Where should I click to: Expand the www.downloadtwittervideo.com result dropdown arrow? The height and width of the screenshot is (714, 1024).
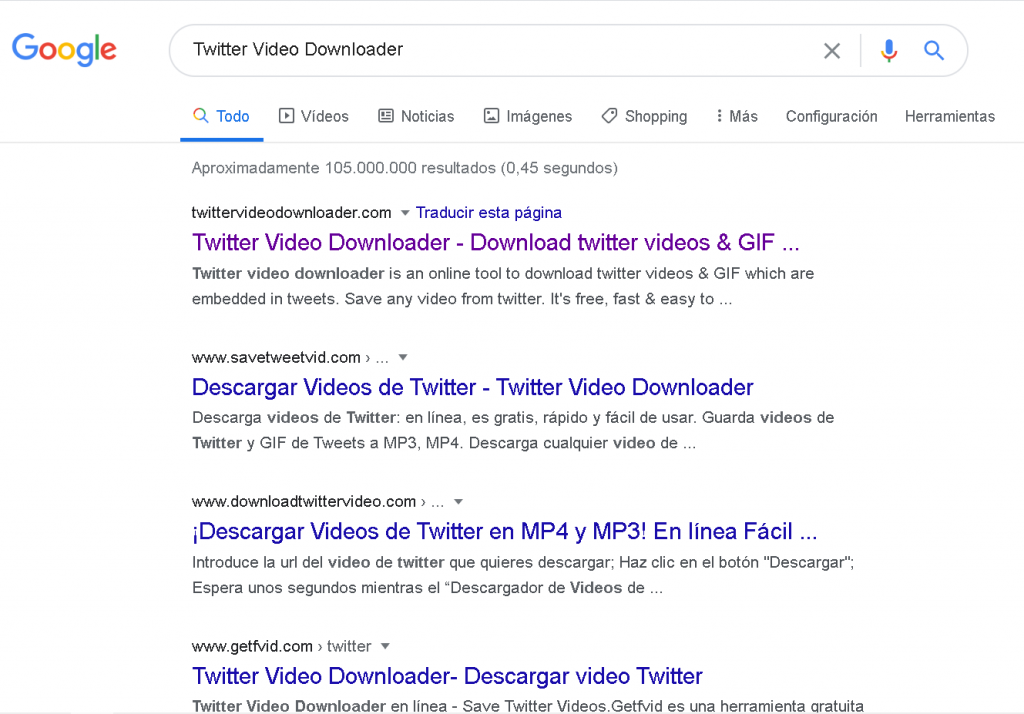458,502
